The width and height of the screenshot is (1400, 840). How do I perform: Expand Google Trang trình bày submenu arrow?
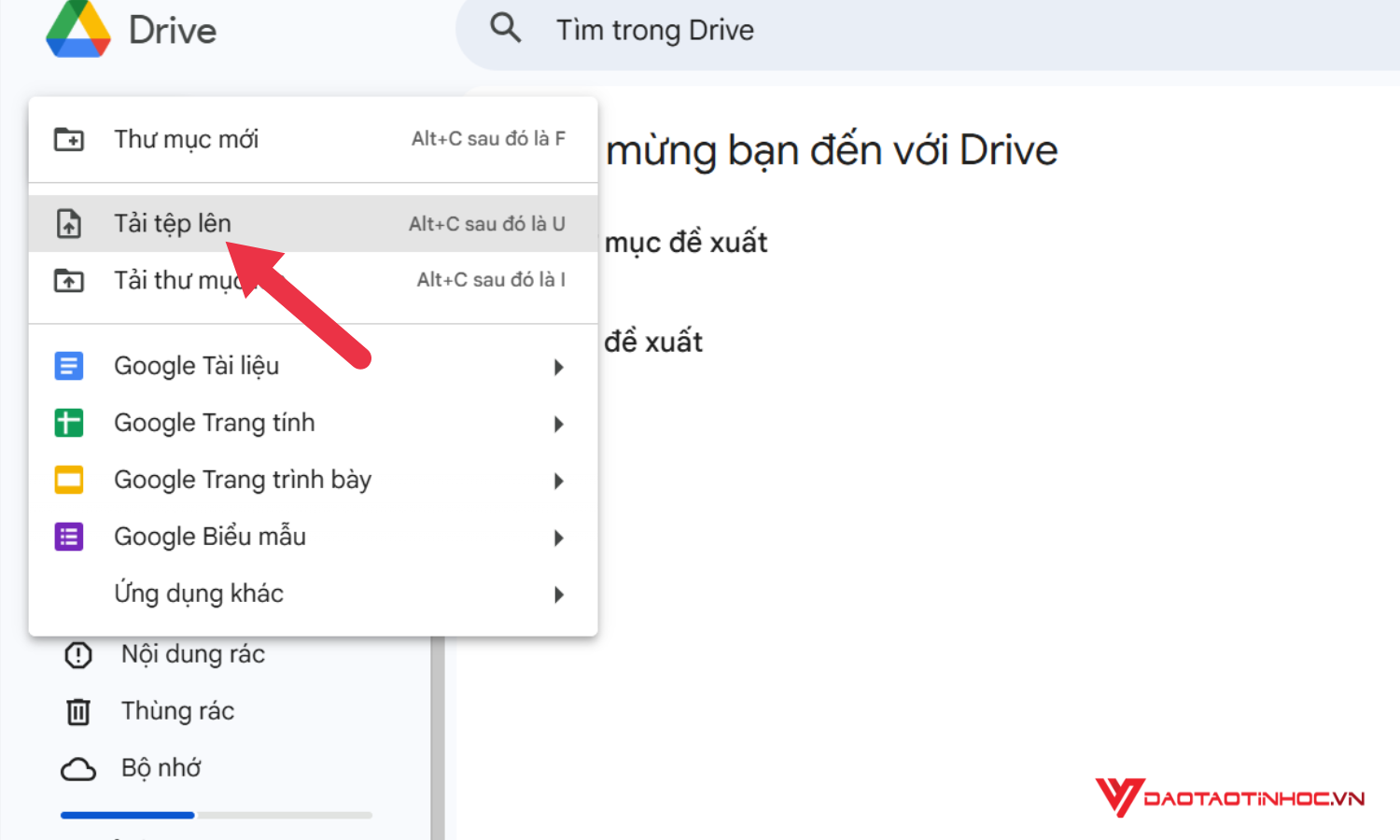click(558, 481)
